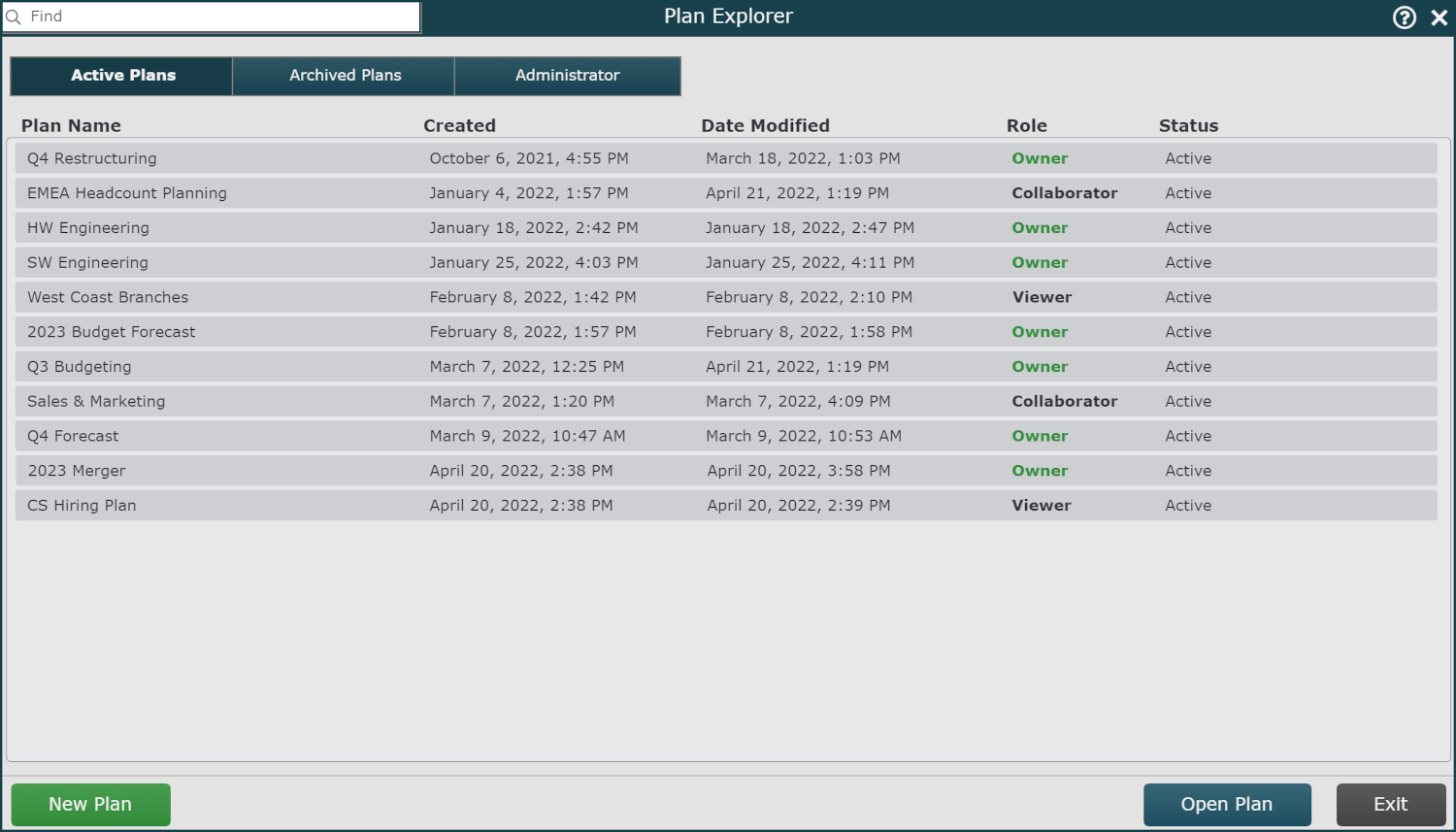
Task: Click the Exit button
Action: (x=1390, y=804)
